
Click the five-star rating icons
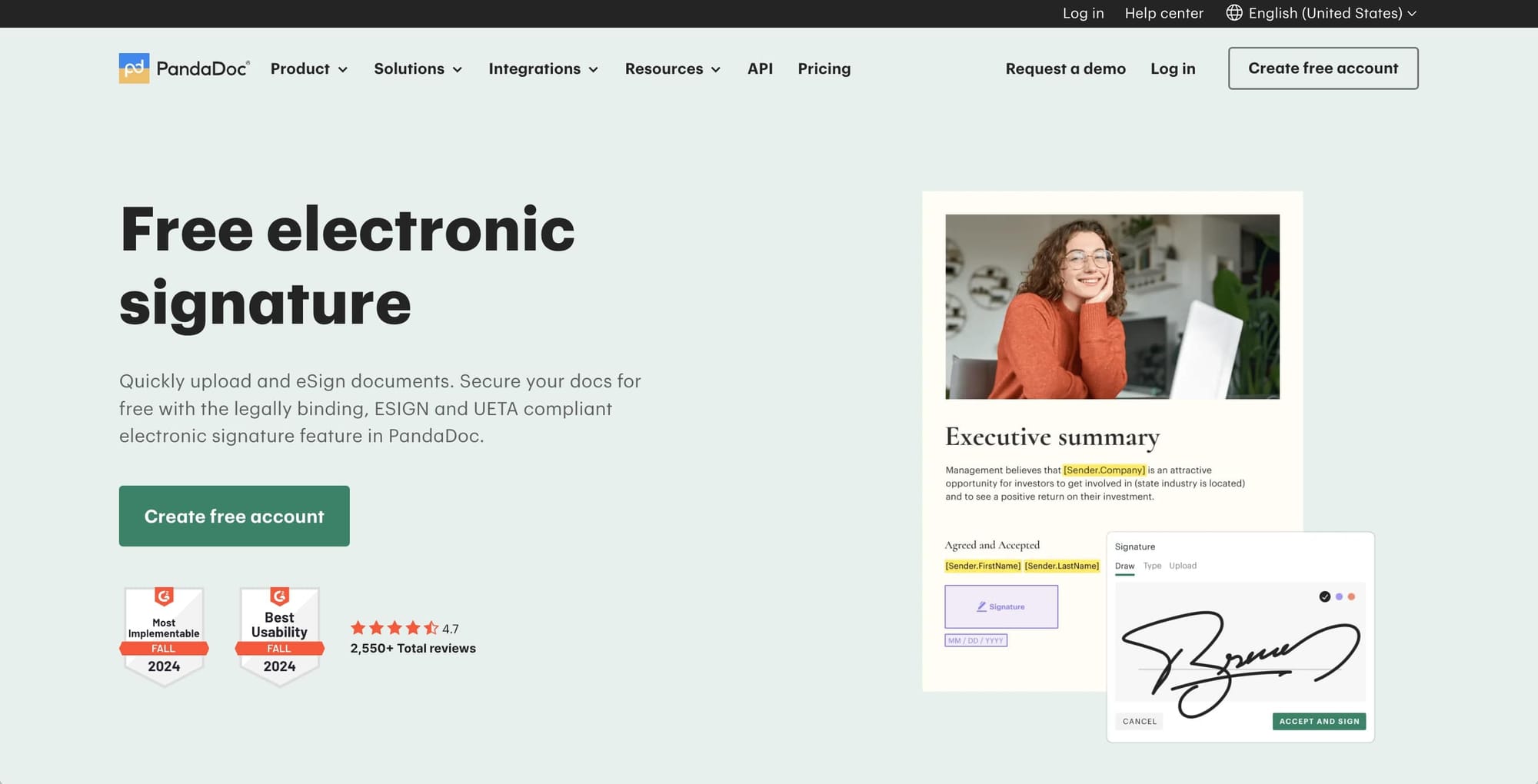tap(394, 628)
